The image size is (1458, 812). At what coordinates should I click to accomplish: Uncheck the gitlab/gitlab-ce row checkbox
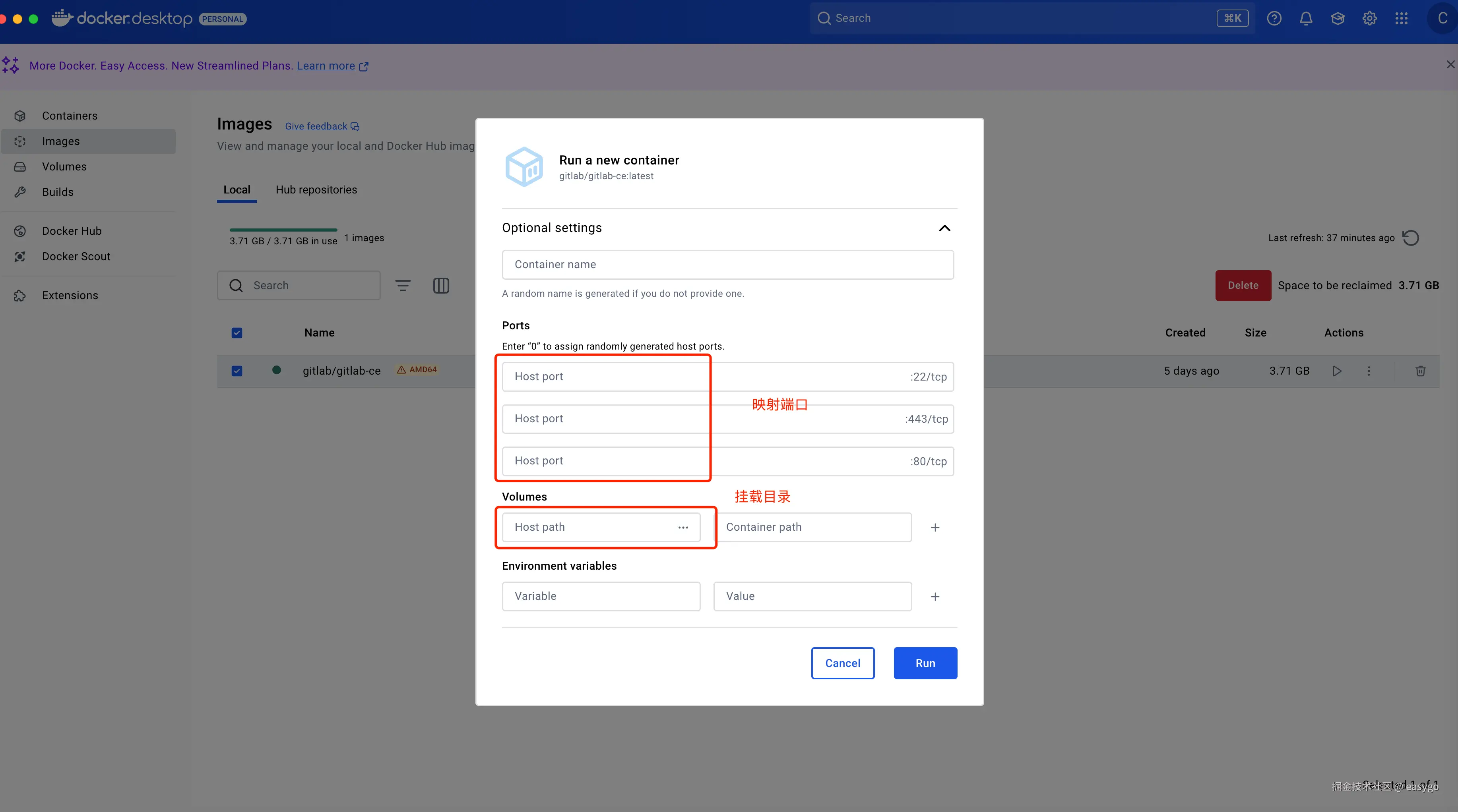click(237, 371)
